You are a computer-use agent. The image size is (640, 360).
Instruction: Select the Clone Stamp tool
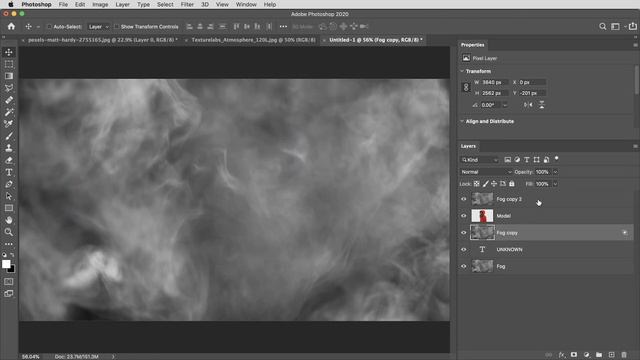(x=9, y=148)
